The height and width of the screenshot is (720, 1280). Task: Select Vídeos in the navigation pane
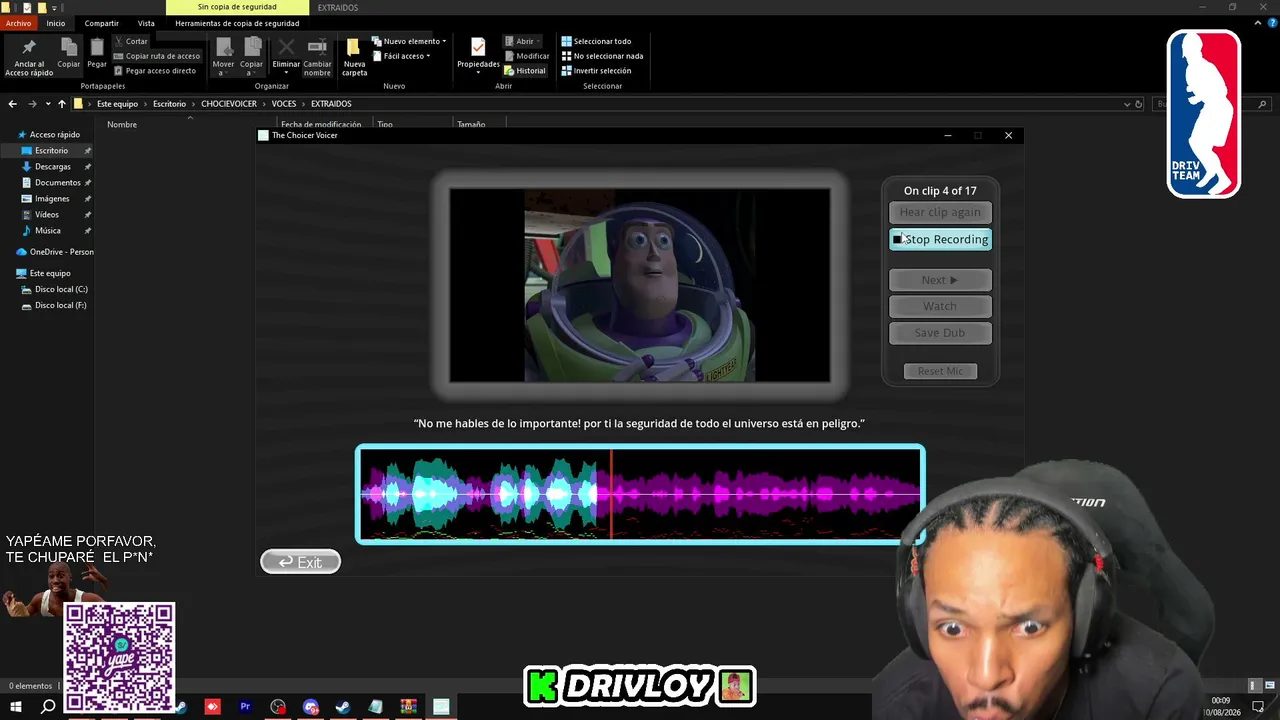coord(47,215)
